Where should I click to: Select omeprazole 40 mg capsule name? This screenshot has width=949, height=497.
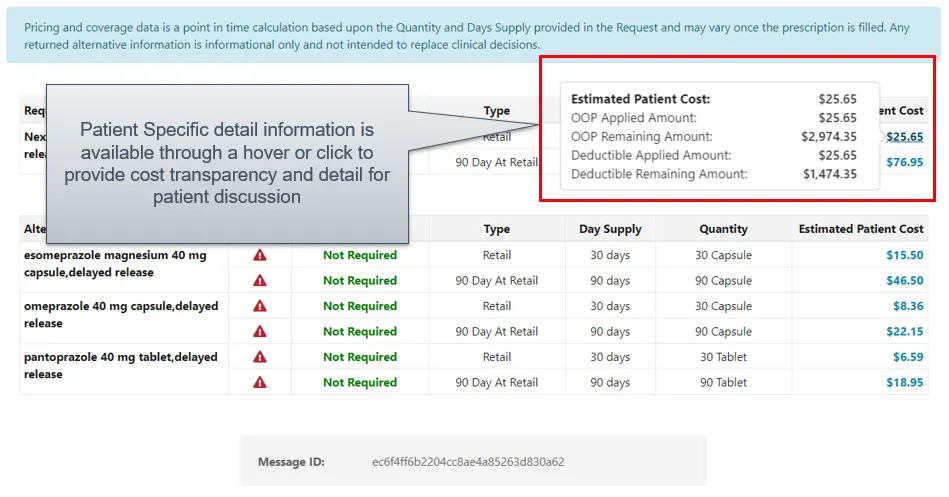coord(121,314)
